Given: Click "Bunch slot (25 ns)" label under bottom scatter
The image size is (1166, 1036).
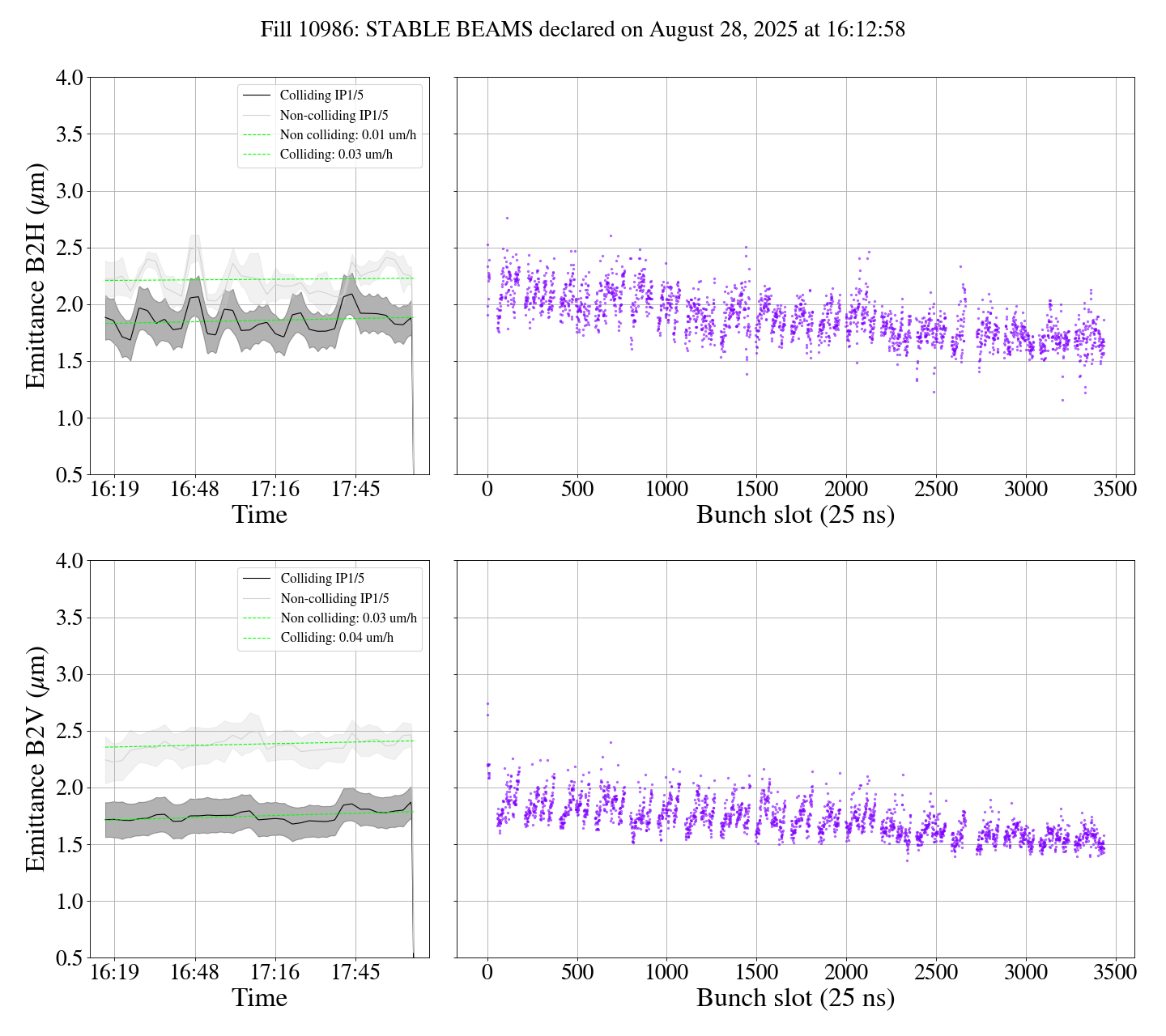Looking at the screenshot, I should (795, 998).
